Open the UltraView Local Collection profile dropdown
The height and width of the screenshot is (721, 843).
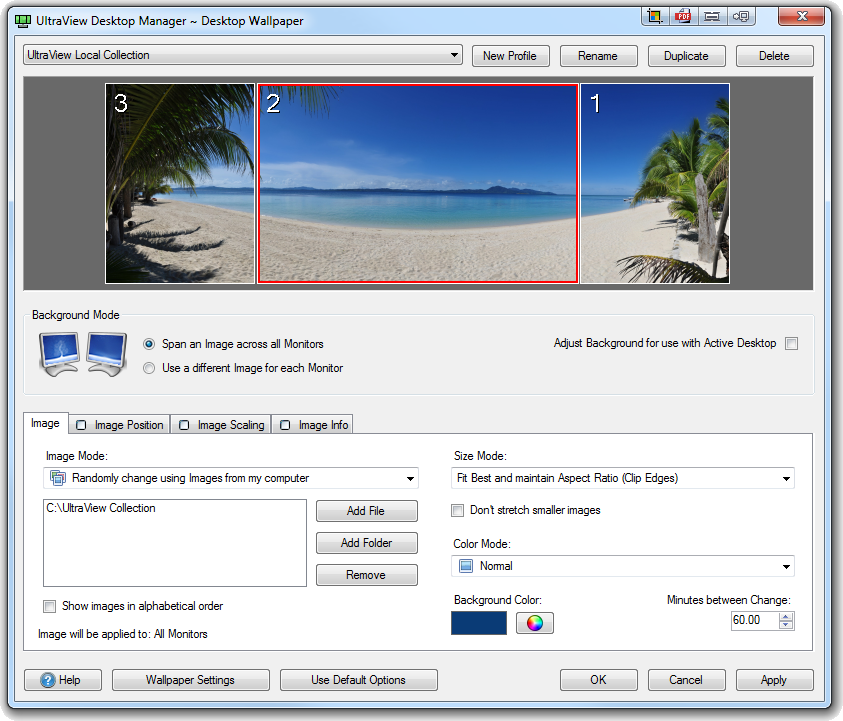click(243, 55)
